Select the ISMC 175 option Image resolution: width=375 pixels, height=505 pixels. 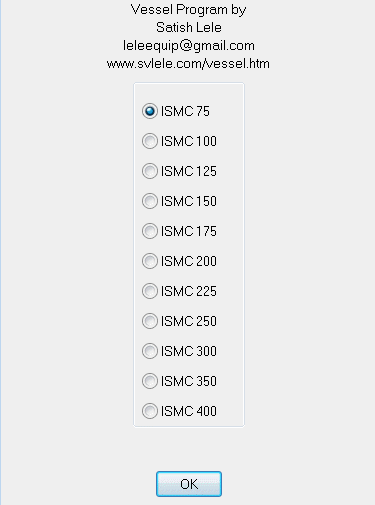179,231
